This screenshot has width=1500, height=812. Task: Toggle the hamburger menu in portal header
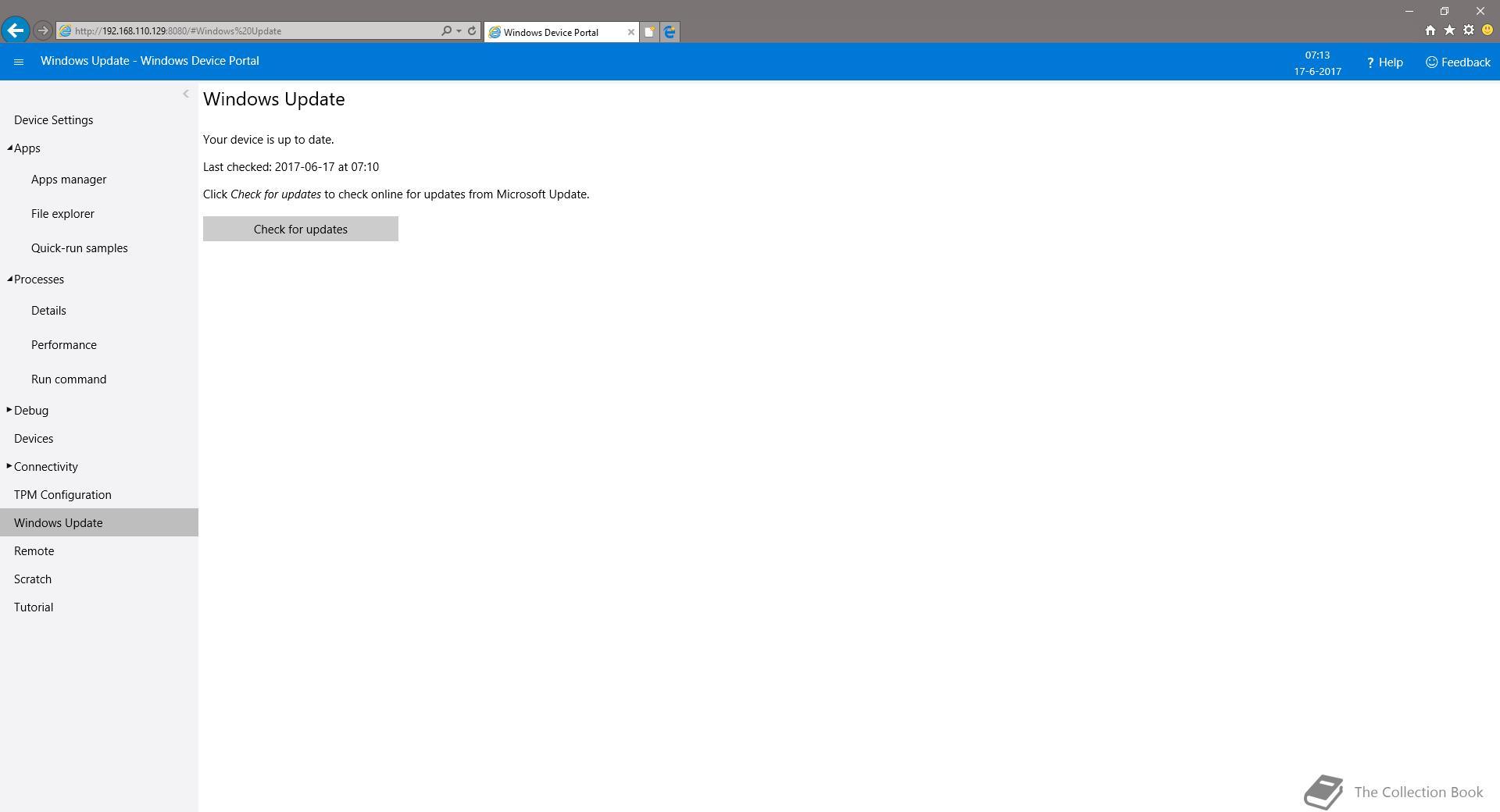point(19,62)
